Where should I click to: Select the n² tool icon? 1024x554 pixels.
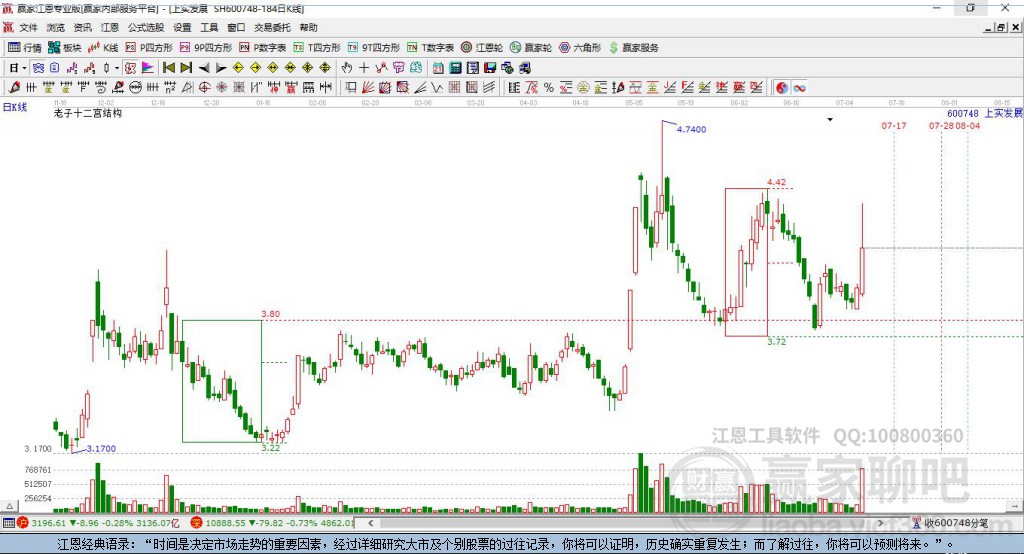(x=170, y=88)
